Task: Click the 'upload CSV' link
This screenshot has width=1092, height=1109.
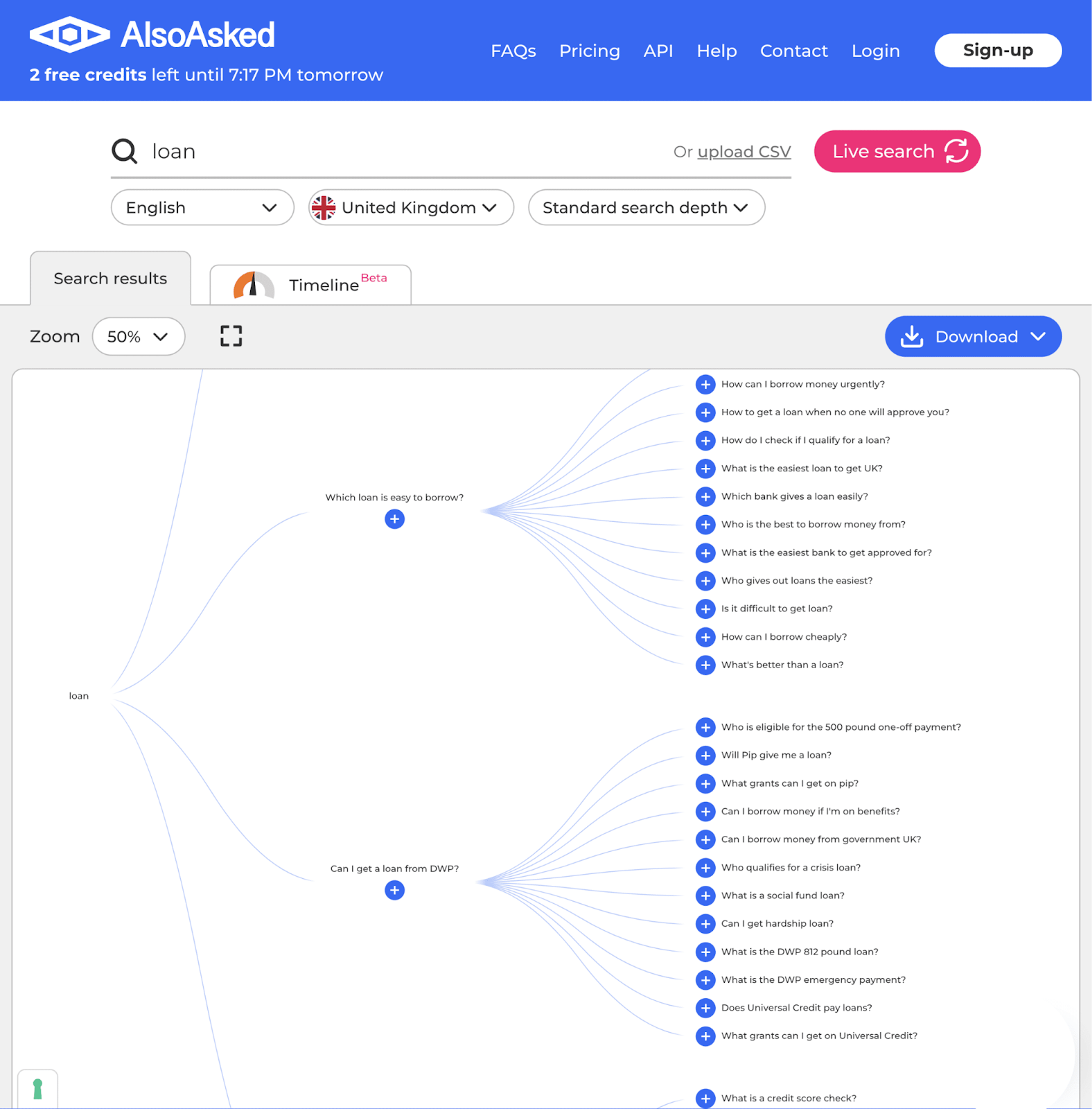Action: click(743, 151)
